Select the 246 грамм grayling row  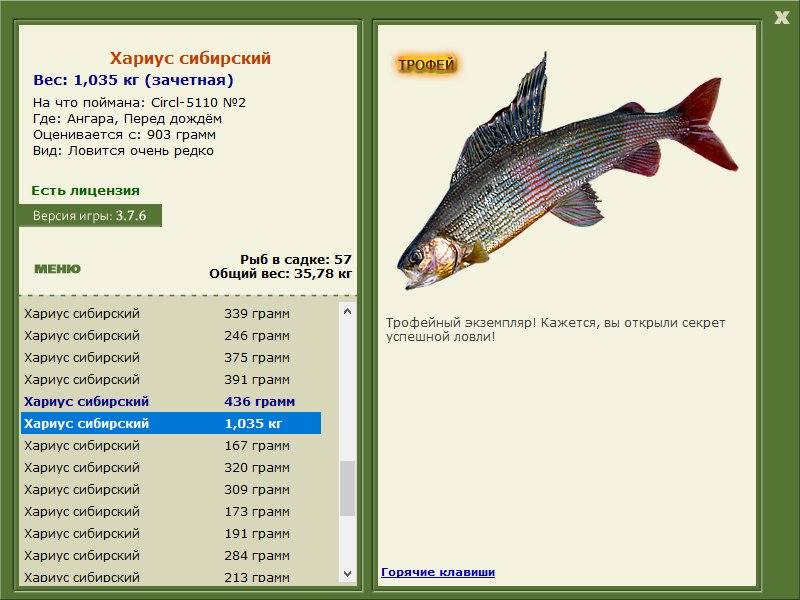coord(171,336)
